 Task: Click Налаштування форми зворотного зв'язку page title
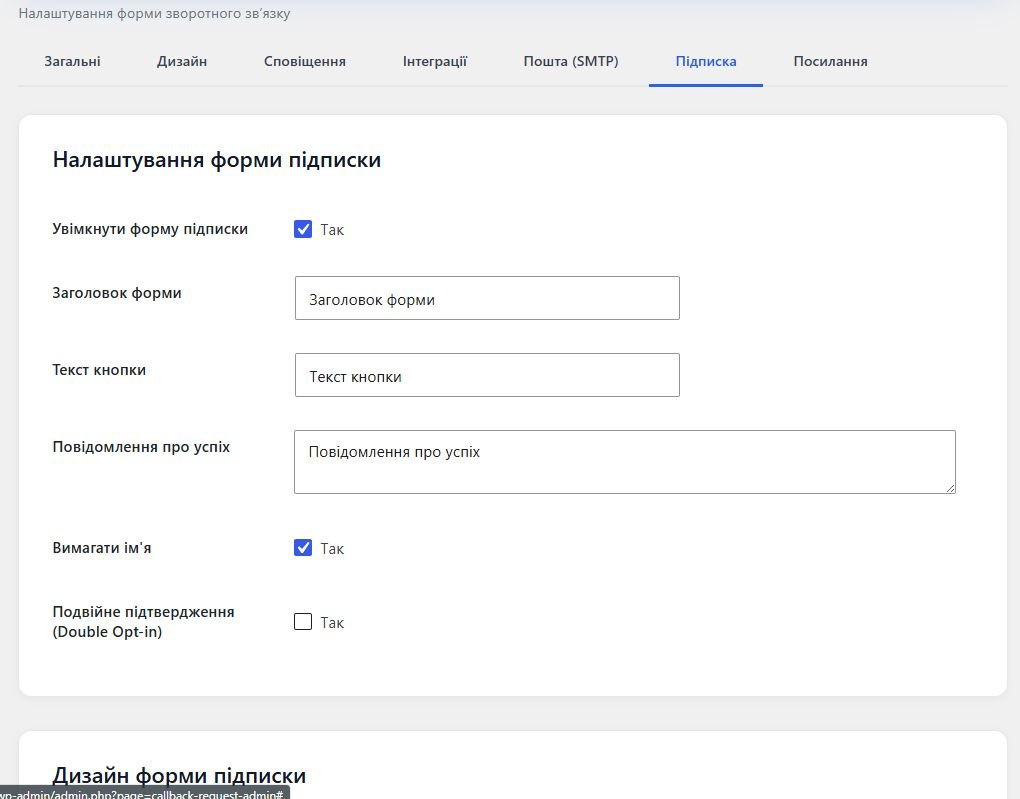pyautogui.click(x=154, y=13)
